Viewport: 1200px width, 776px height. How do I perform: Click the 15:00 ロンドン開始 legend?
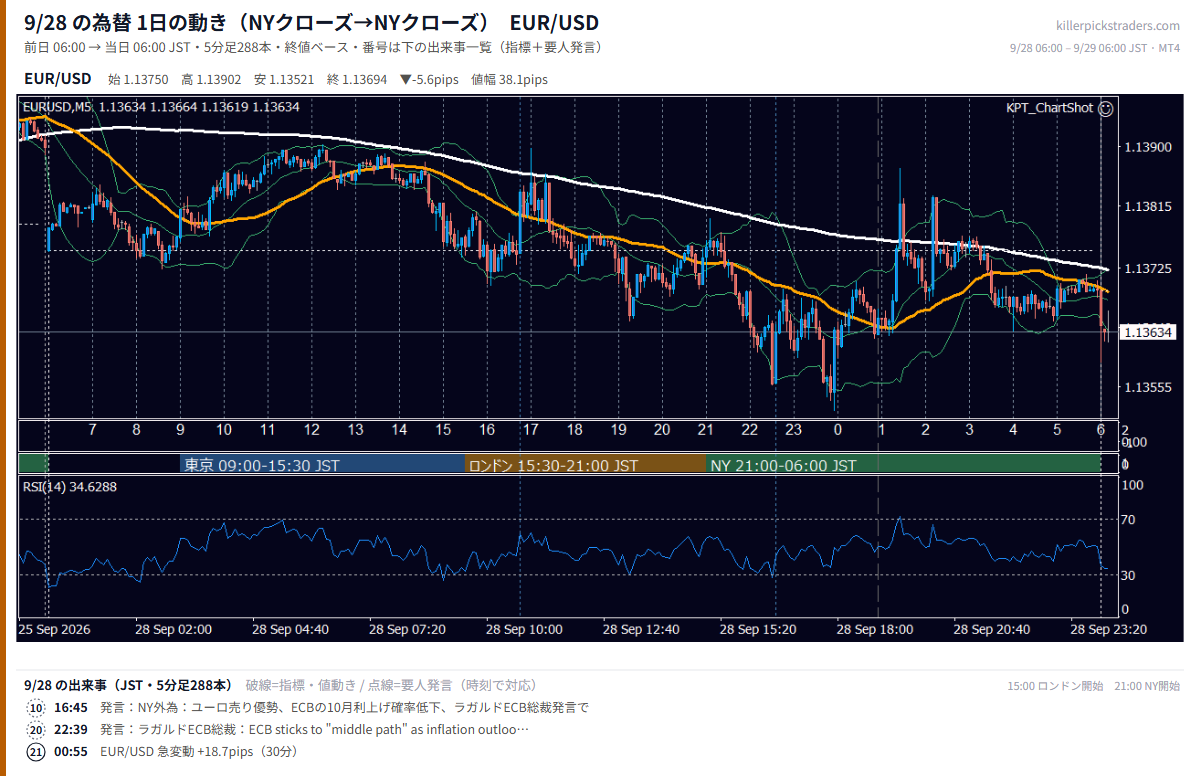[x=1055, y=686]
